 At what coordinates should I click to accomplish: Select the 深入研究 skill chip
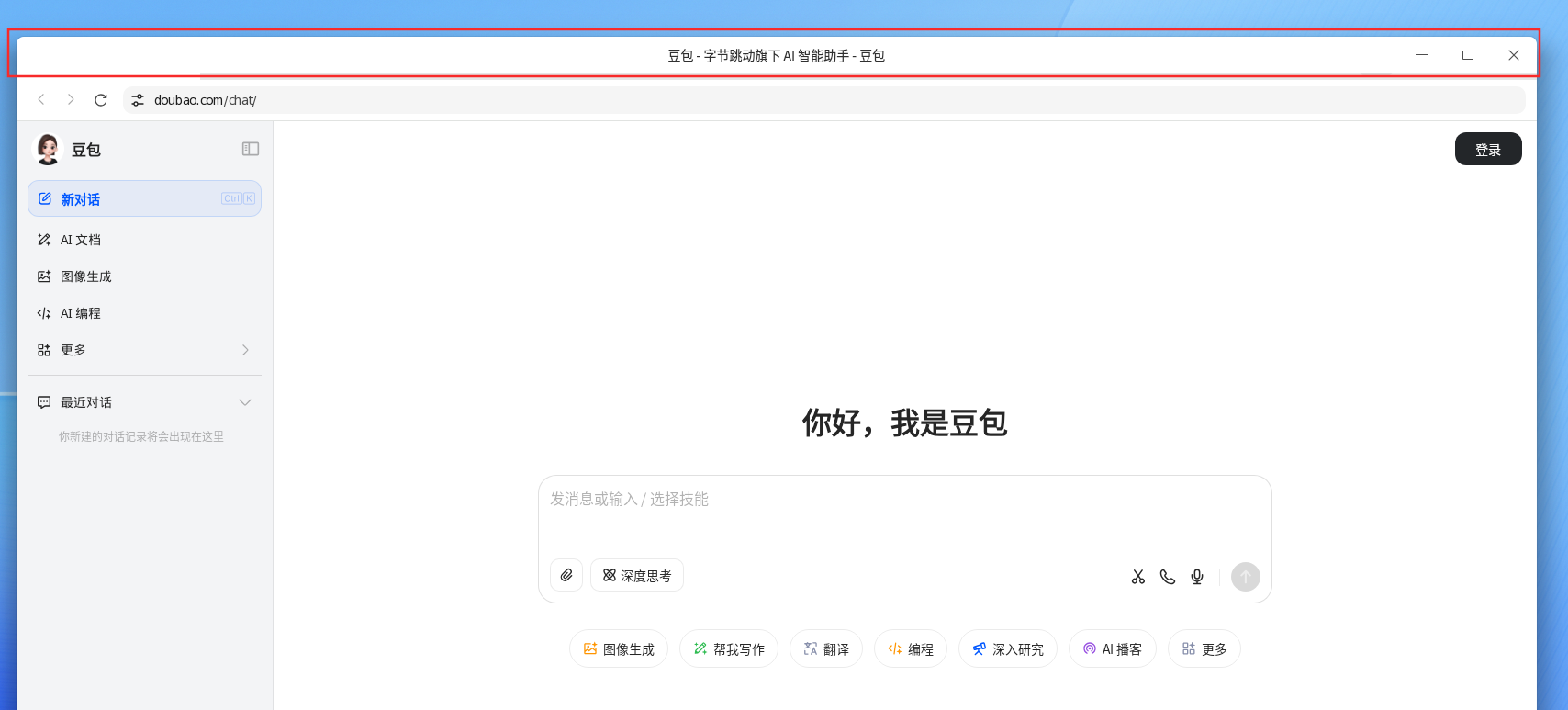[1008, 648]
